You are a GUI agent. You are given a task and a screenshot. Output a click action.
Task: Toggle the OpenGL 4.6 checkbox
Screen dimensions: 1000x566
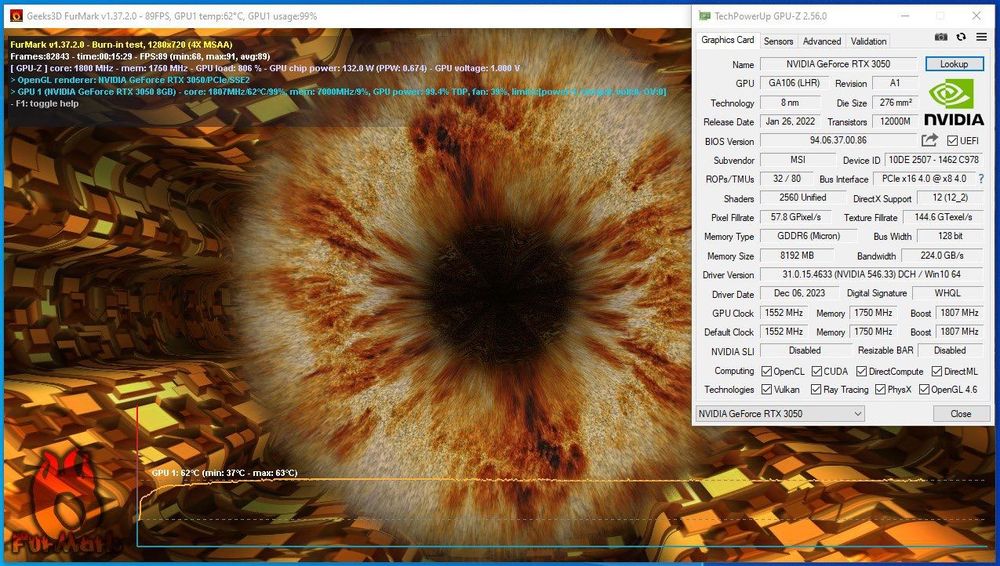pyautogui.click(x=923, y=389)
